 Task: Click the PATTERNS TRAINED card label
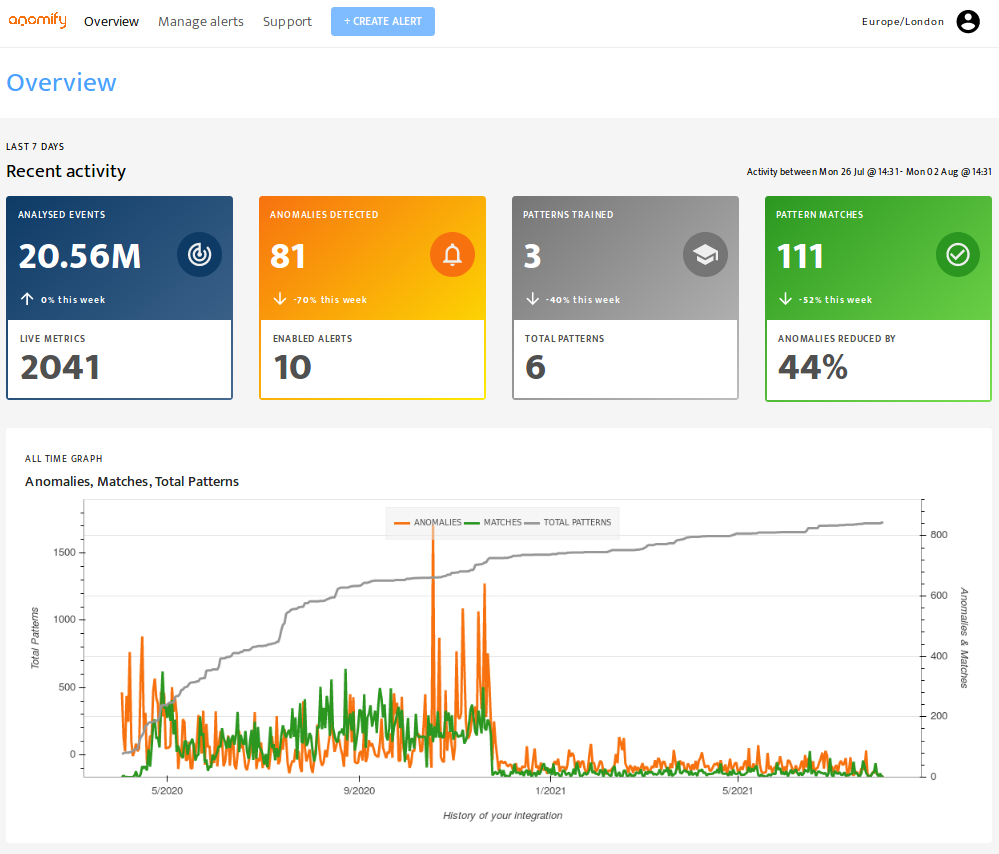[x=568, y=215]
